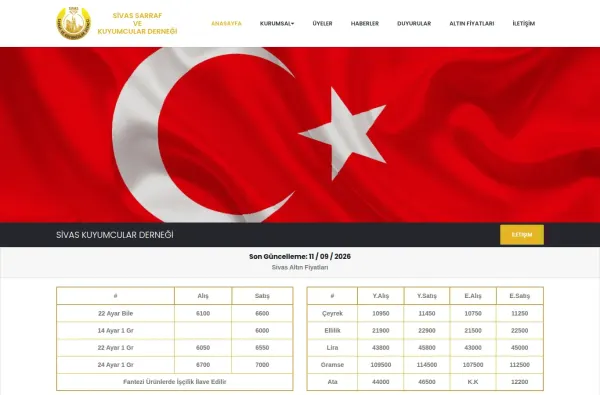Click the 6100 buy price cell
The width and height of the screenshot is (600, 395).
(203, 313)
